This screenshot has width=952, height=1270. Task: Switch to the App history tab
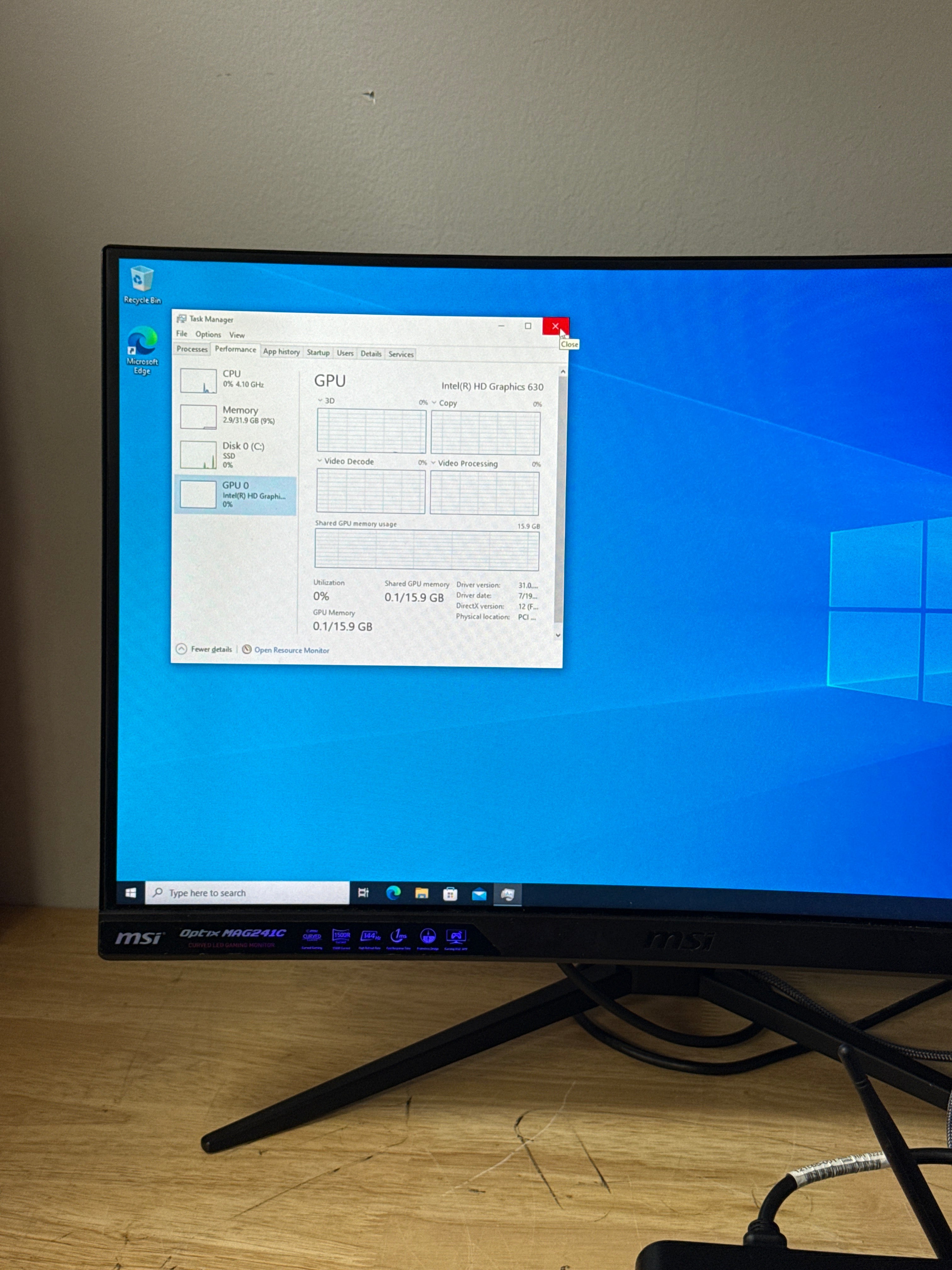pyautogui.click(x=281, y=352)
